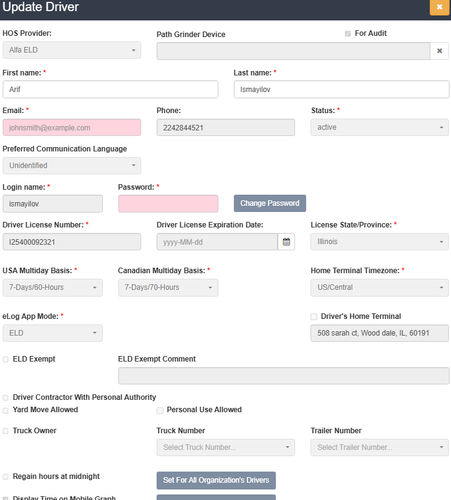Enable Yard Move Allowed checkbox
This screenshot has height=500, width=451.
coord(5,410)
